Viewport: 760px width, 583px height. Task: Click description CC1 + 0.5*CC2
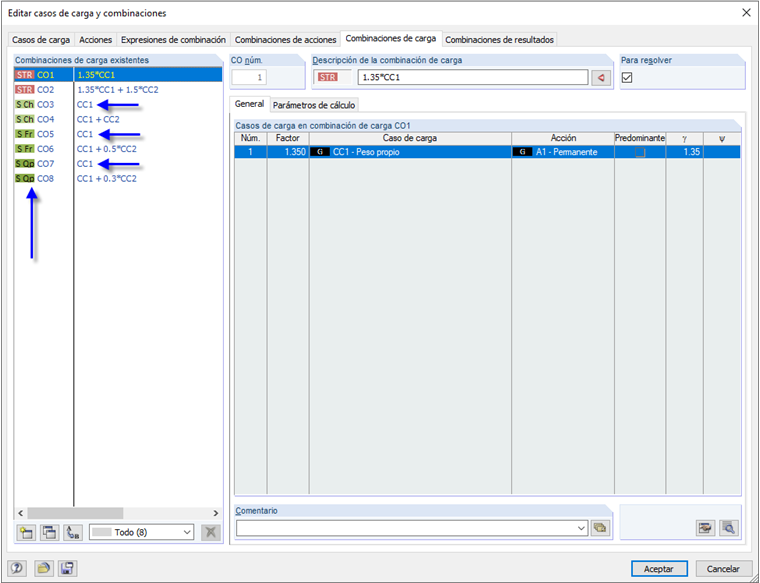click(x=107, y=149)
